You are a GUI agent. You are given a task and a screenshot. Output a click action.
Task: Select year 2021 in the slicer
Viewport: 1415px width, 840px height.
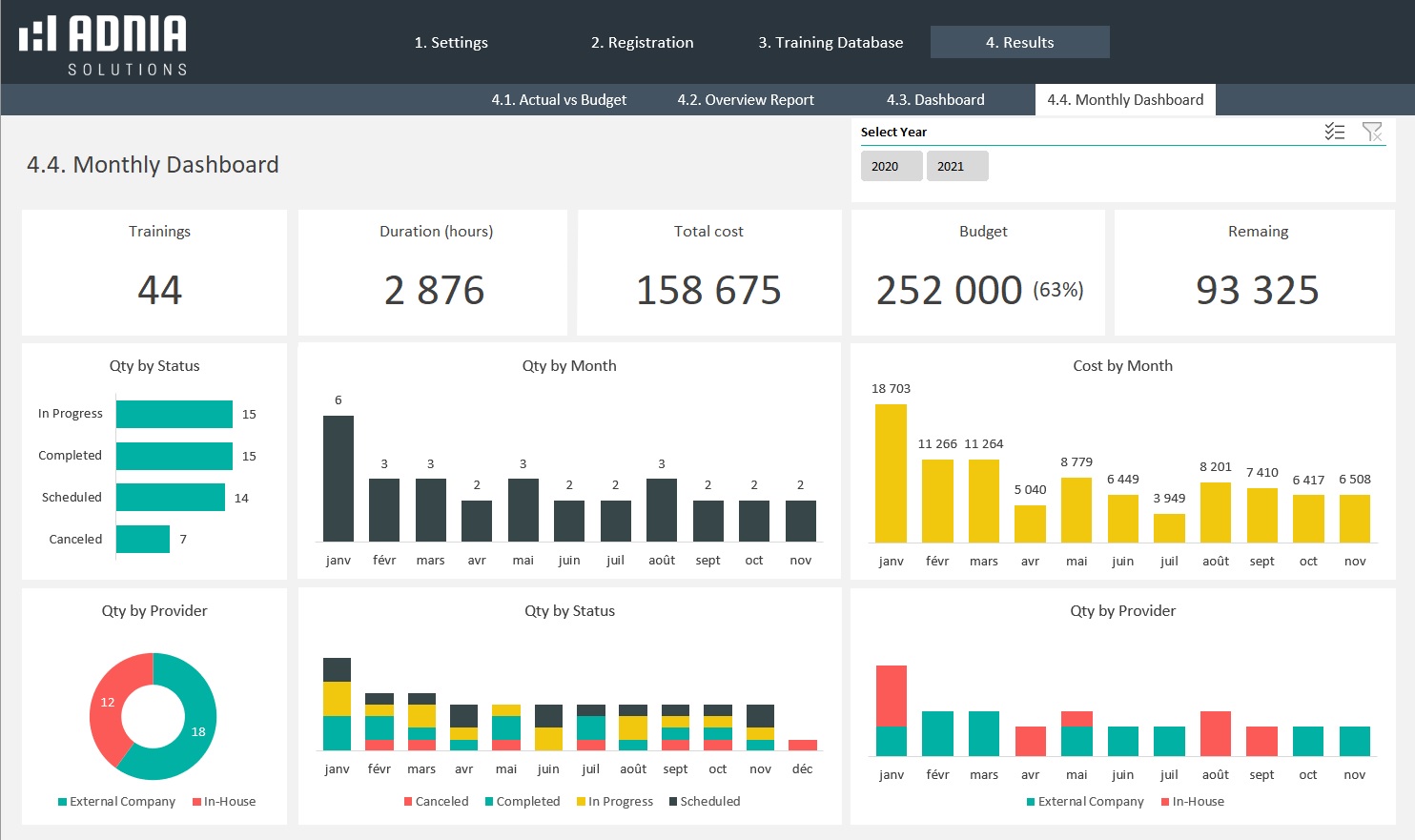(x=956, y=166)
